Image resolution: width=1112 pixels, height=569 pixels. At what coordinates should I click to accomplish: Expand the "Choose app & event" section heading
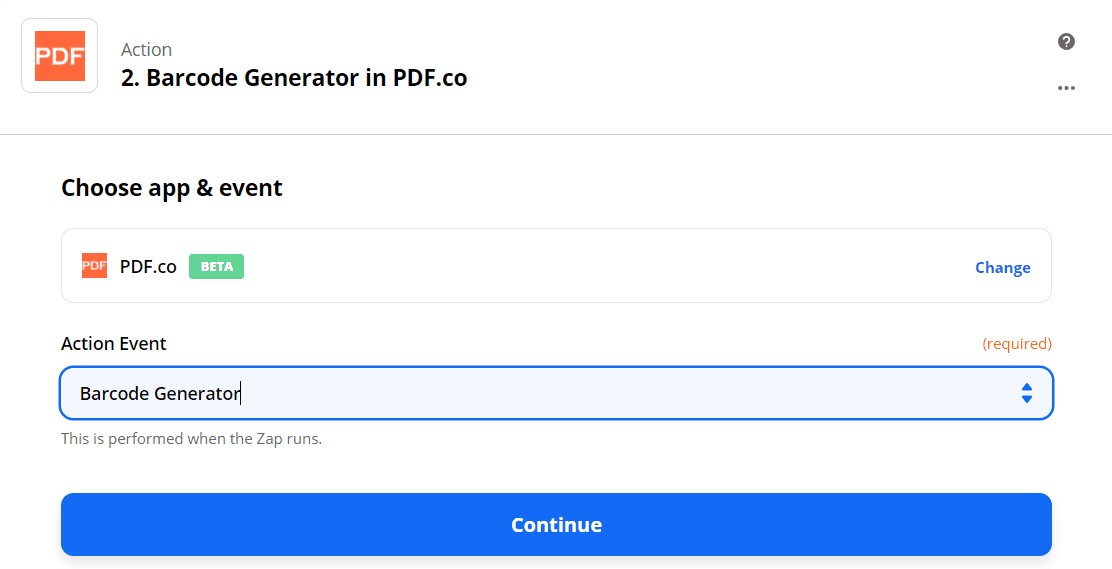click(172, 188)
